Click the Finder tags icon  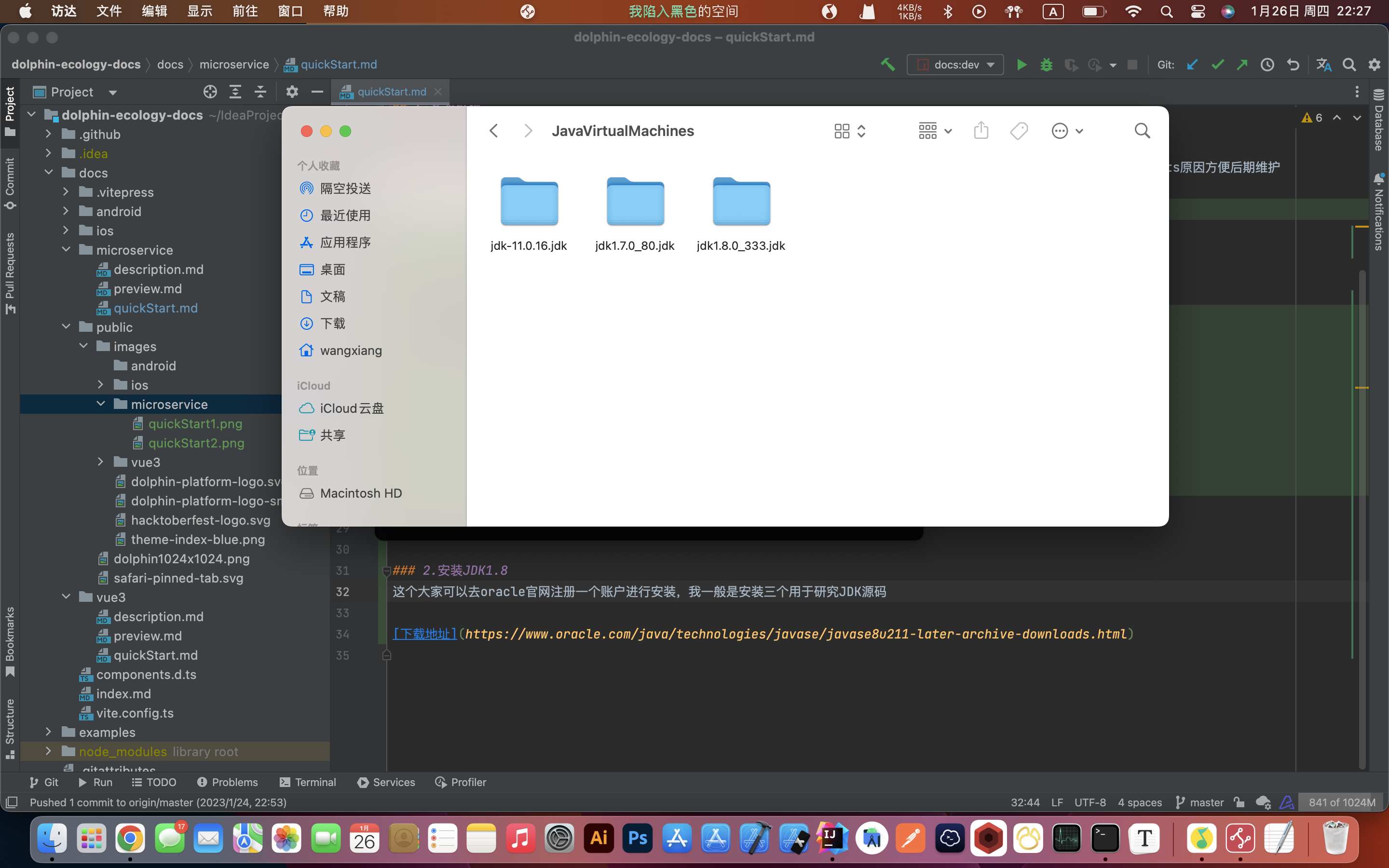coord(1019,131)
